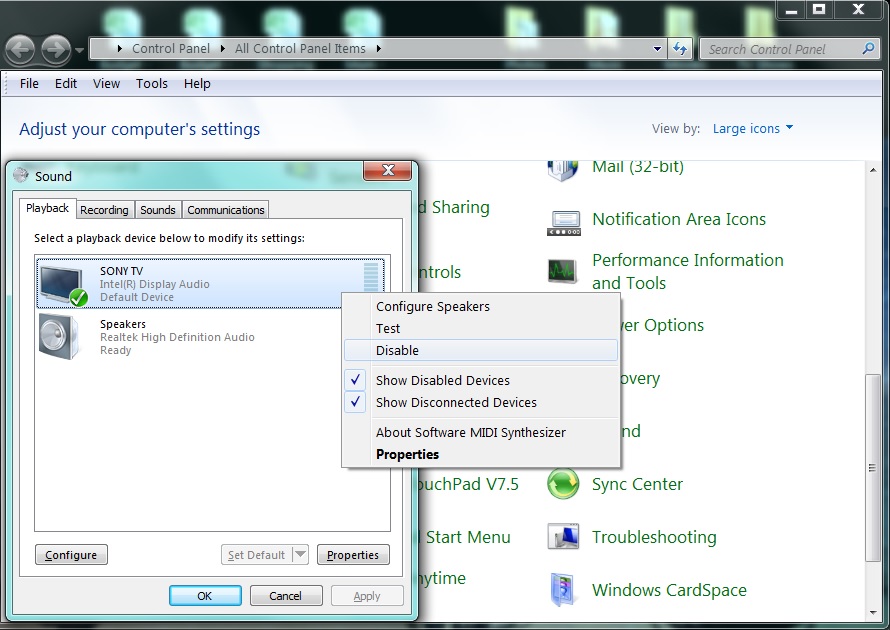Click the refresh button beside address bar
This screenshot has width=890, height=630.
tap(681, 48)
